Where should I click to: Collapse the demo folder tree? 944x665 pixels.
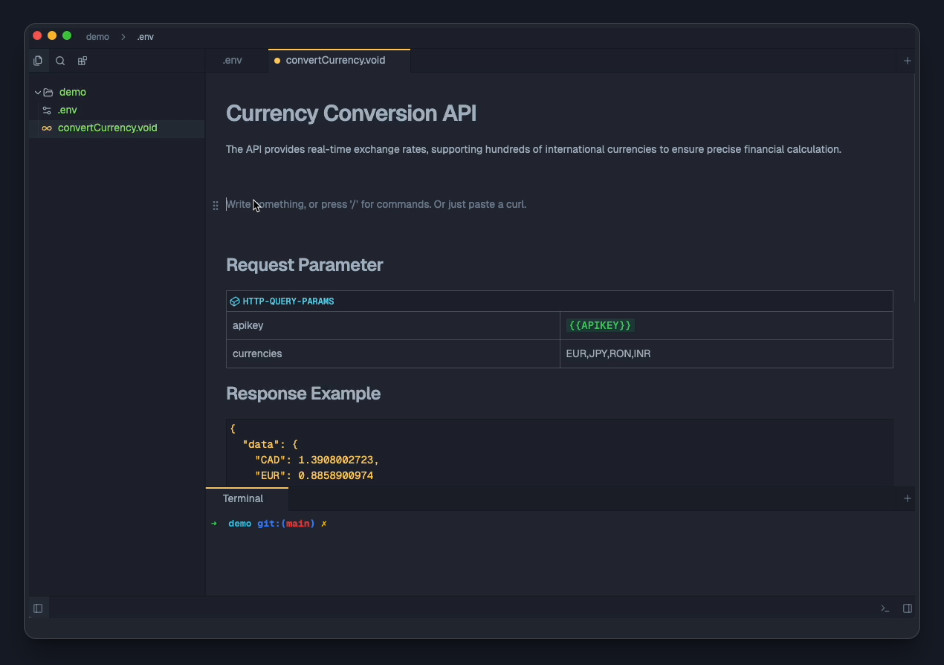[37, 92]
